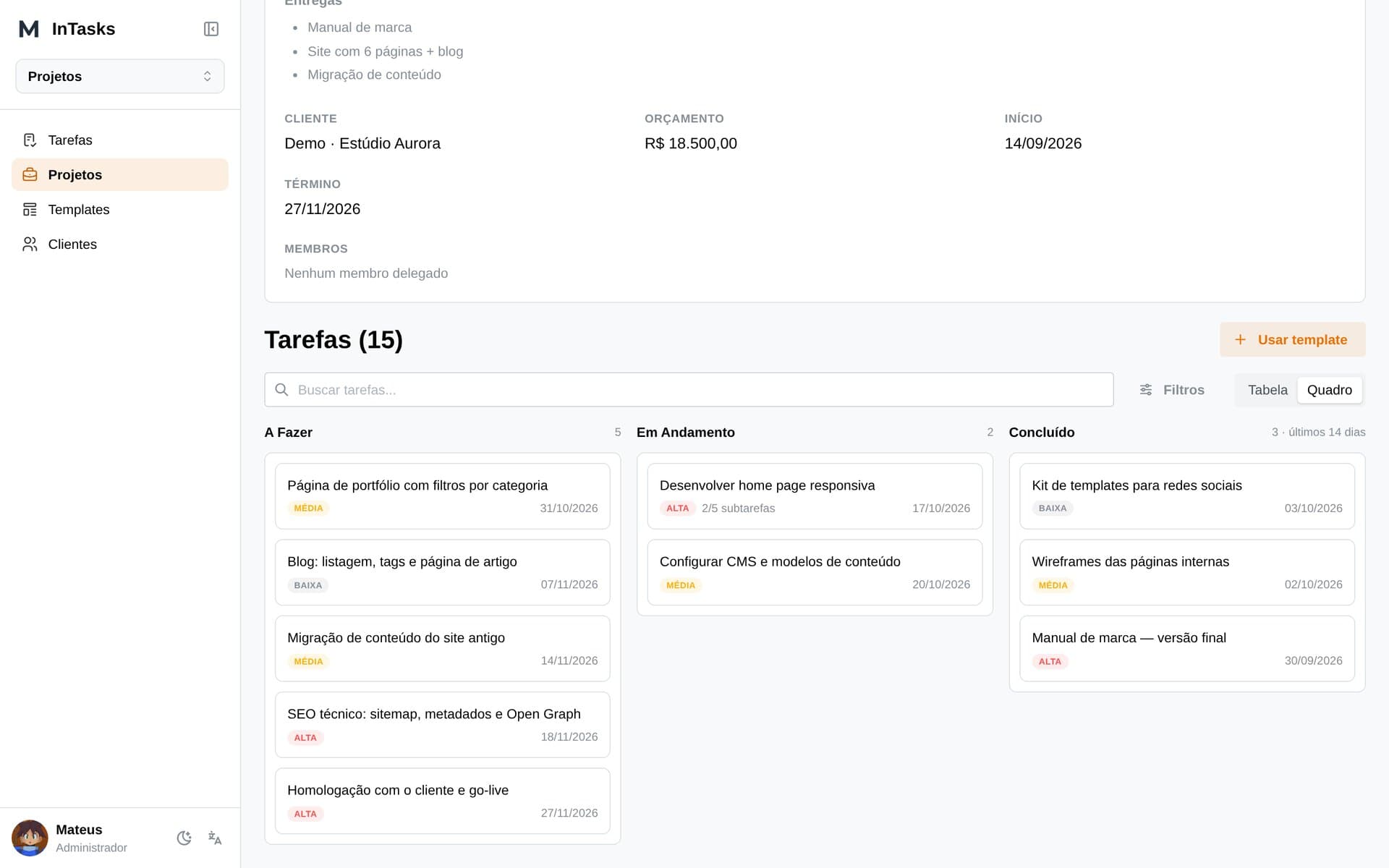
Task: Click Mateus user avatar
Action: point(30,838)
